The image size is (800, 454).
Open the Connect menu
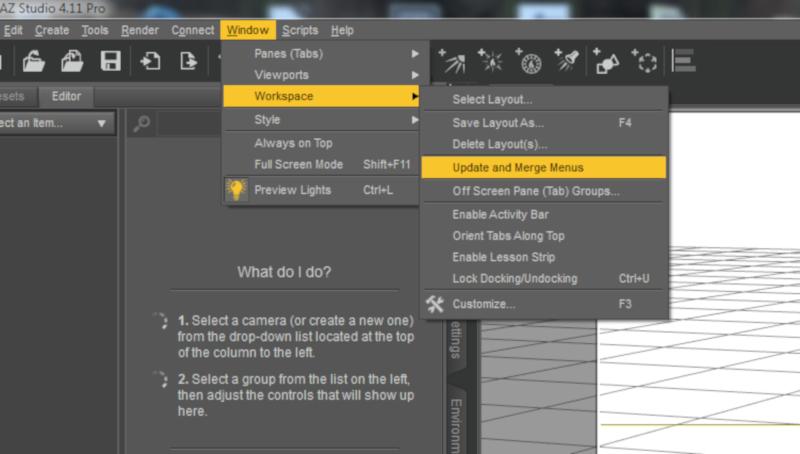193,30
